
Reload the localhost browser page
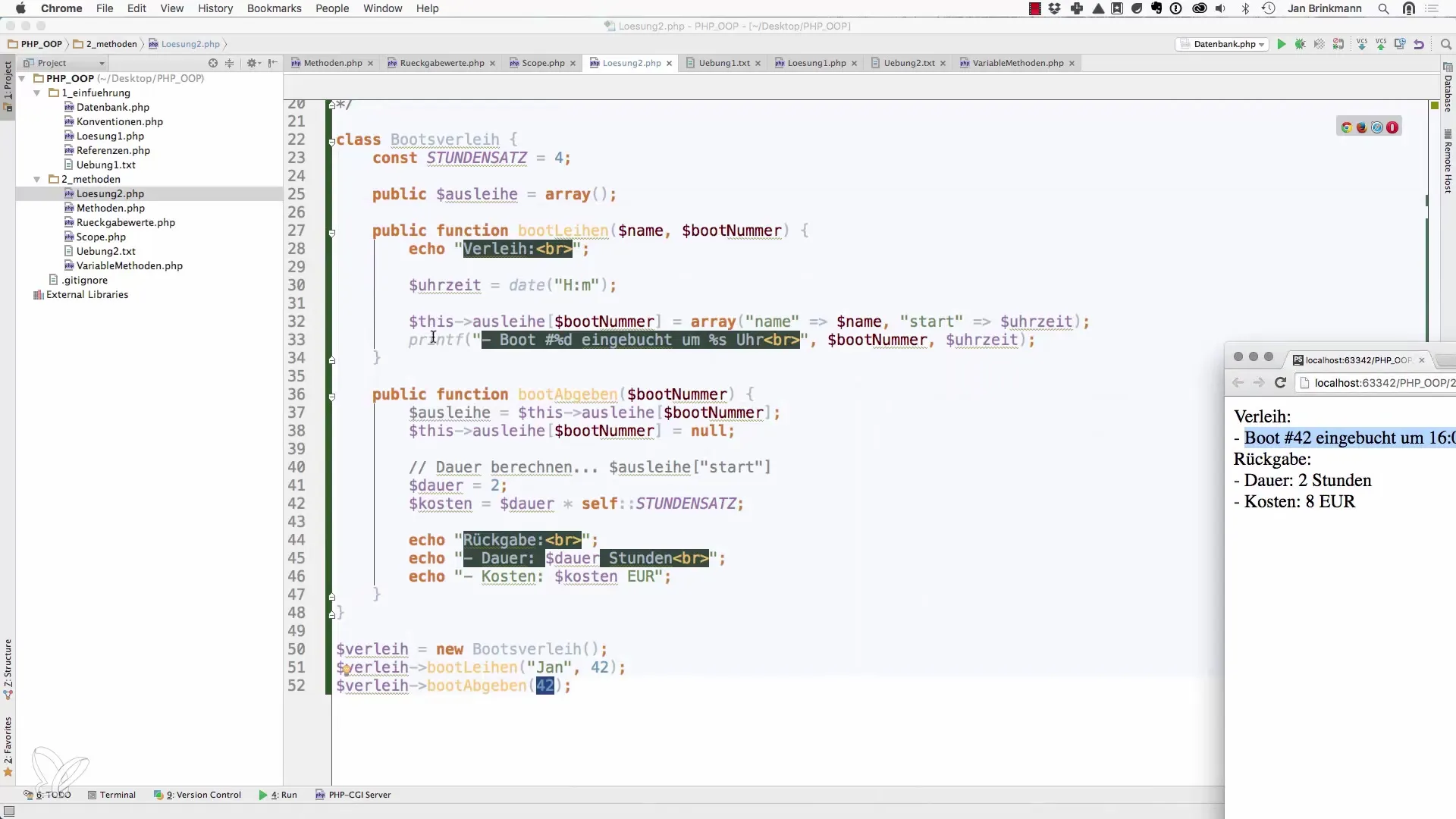pyautogui.click(x=1280, y=383)
